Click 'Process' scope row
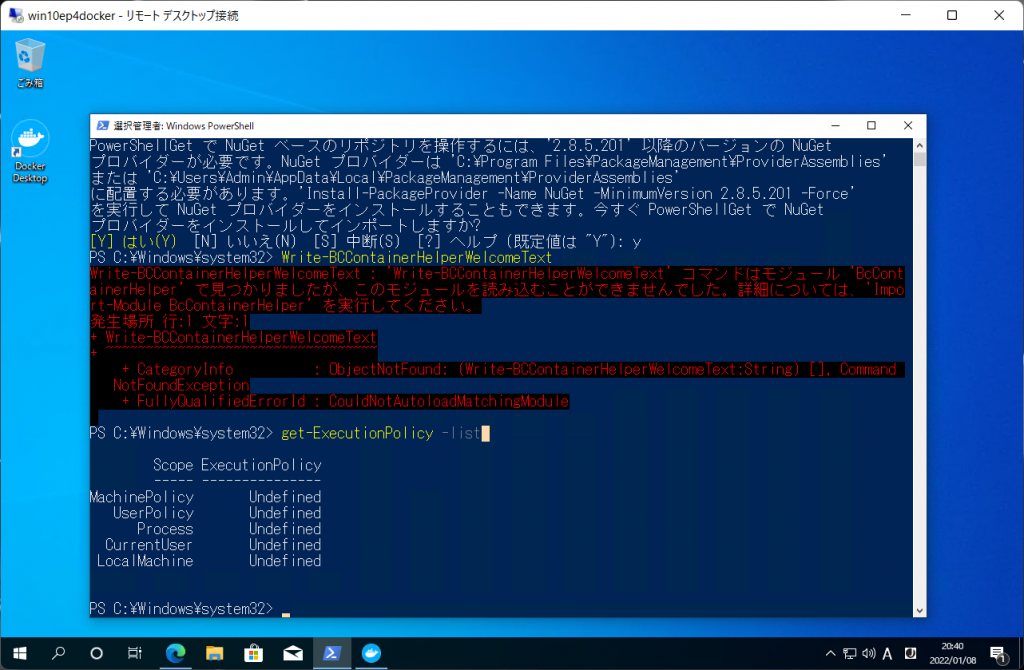 click(229, 529)
